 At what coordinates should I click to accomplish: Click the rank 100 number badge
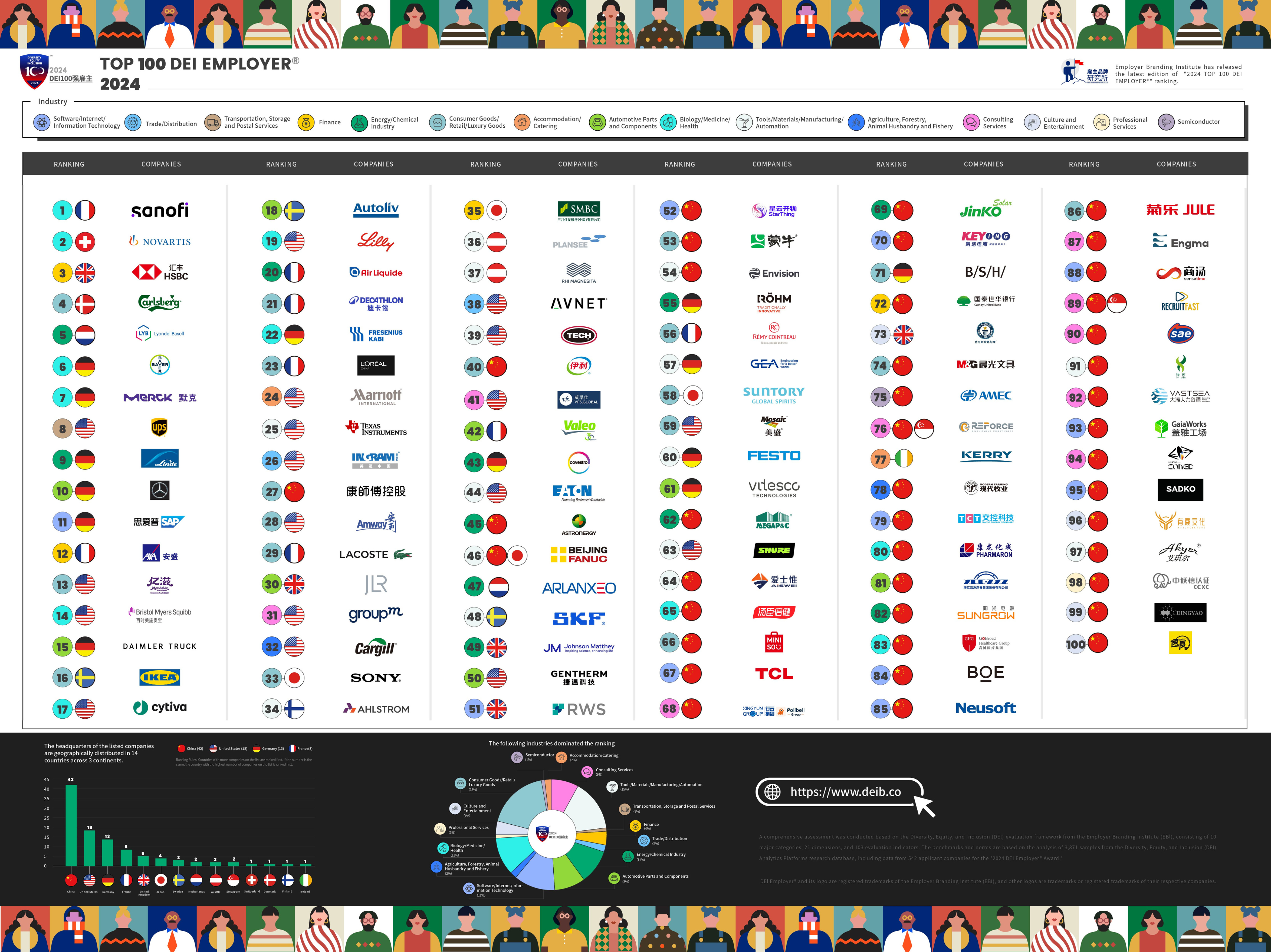(1075, 644)
